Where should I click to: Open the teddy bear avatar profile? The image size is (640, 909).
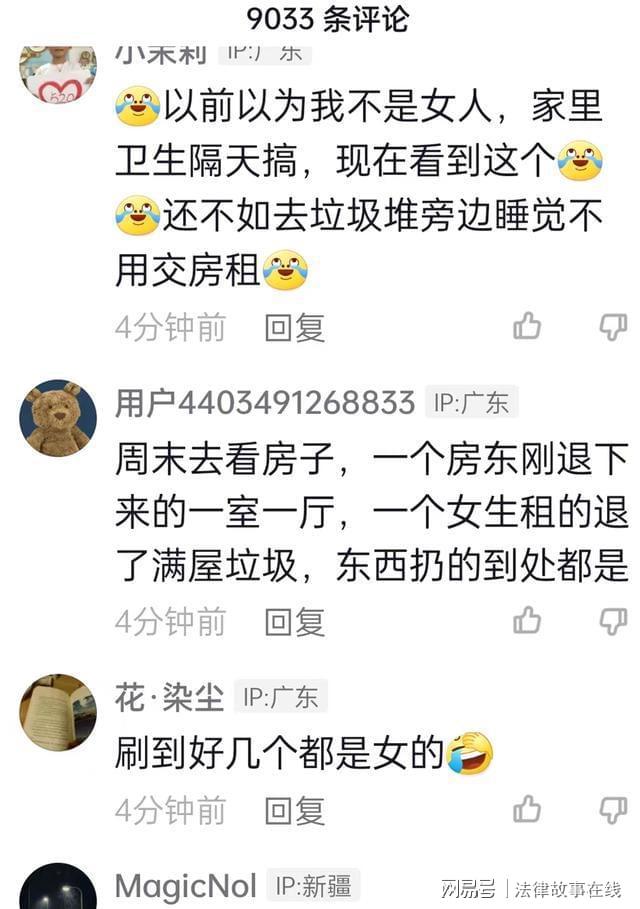[x=58, y=418]
